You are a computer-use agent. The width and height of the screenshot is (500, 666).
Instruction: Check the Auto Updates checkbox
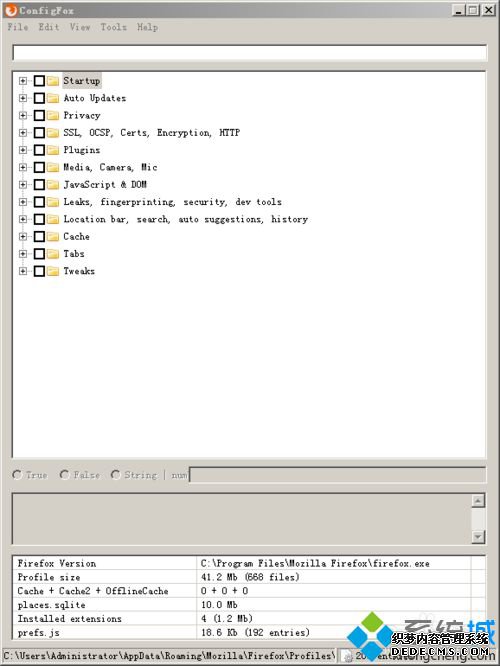coord(39,98)
